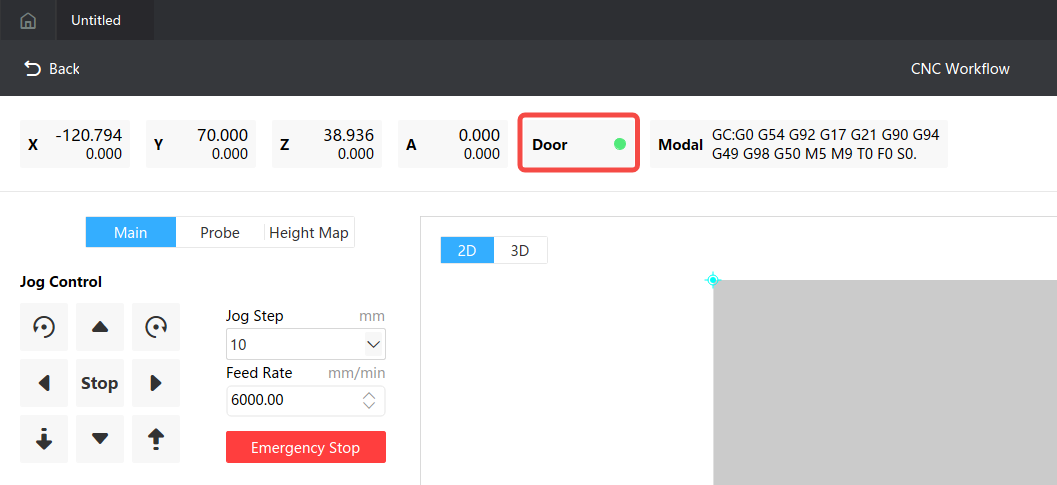The height and width of the screenshot is (485, 1057).
Task: Switch canvas to 3D view
Action: tap(520, 250)
